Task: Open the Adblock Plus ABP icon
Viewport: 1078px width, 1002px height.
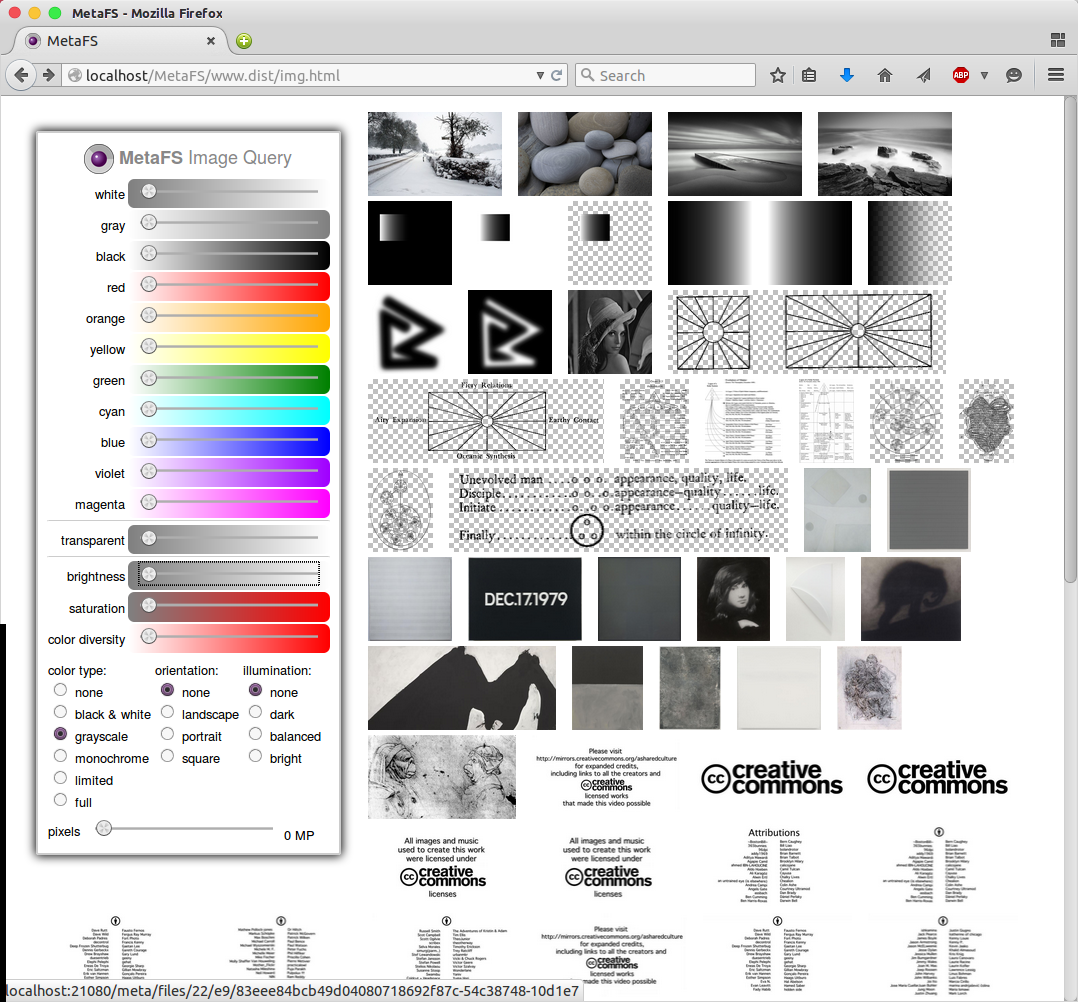Action: point(961,75)
